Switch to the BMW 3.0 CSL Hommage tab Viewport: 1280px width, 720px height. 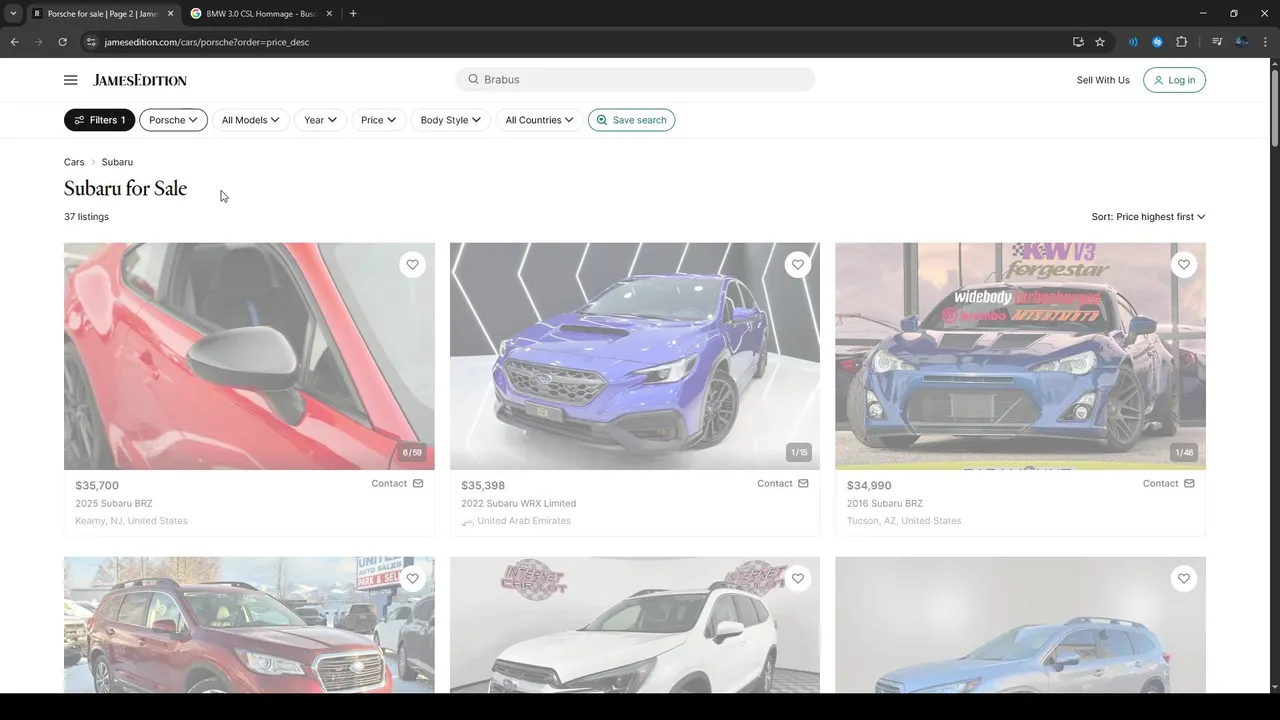pos(261,14)
